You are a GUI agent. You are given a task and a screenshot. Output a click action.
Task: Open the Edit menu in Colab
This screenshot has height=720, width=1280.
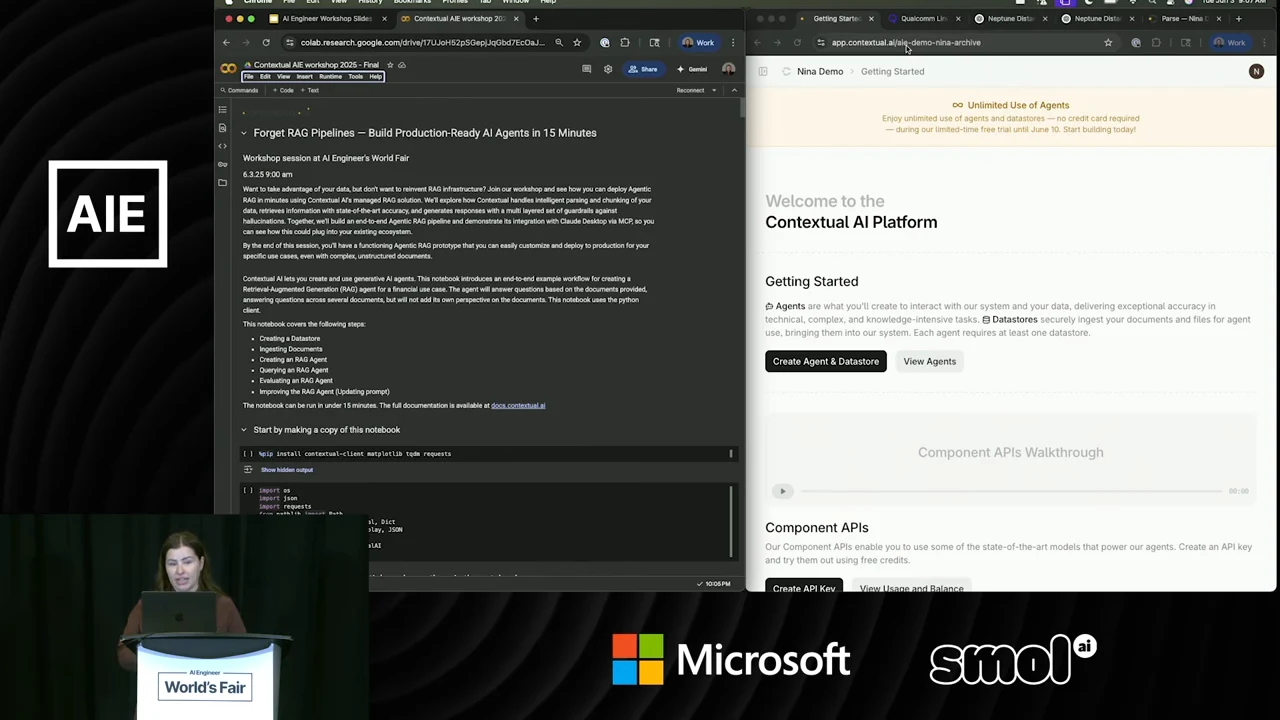(265, 77)
